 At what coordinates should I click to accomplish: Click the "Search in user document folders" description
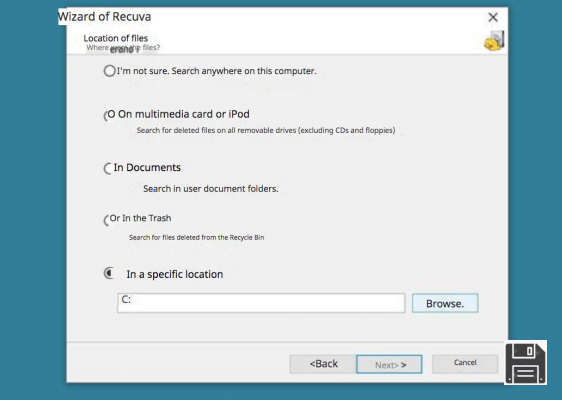[211, 189]
